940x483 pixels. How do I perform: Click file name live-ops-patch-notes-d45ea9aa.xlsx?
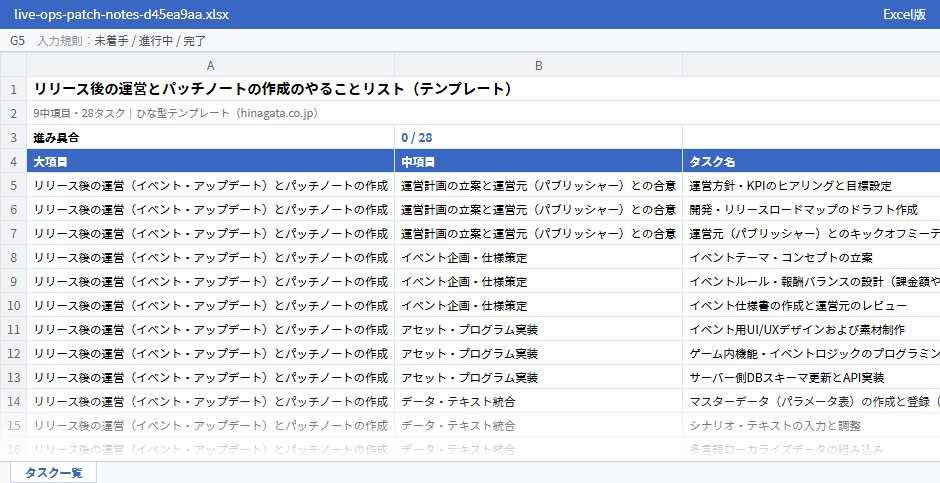(122, 14)
